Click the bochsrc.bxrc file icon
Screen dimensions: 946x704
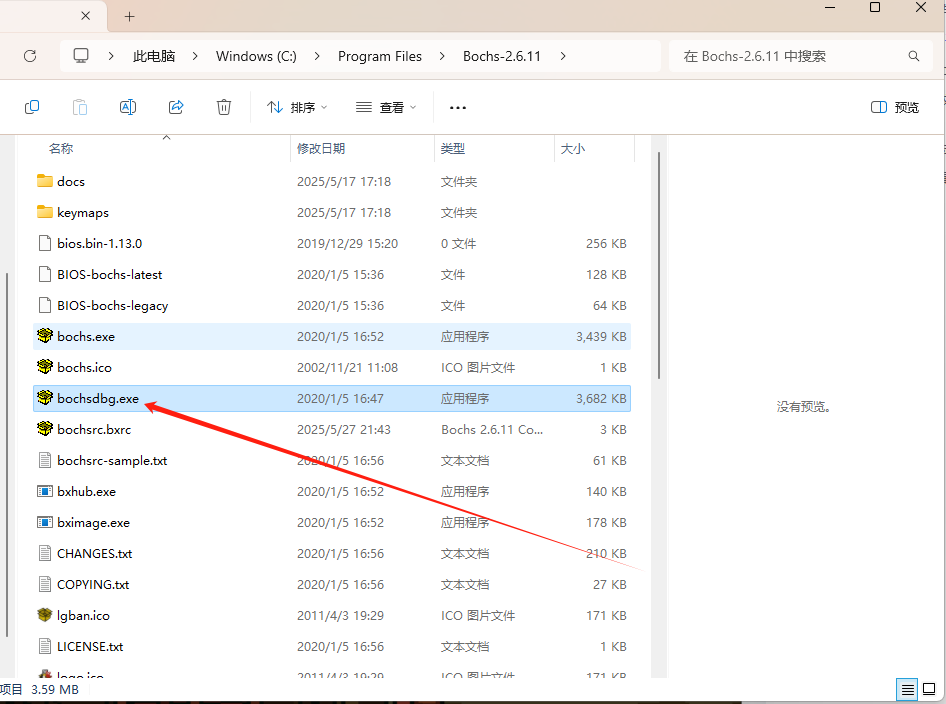(45, 429)
